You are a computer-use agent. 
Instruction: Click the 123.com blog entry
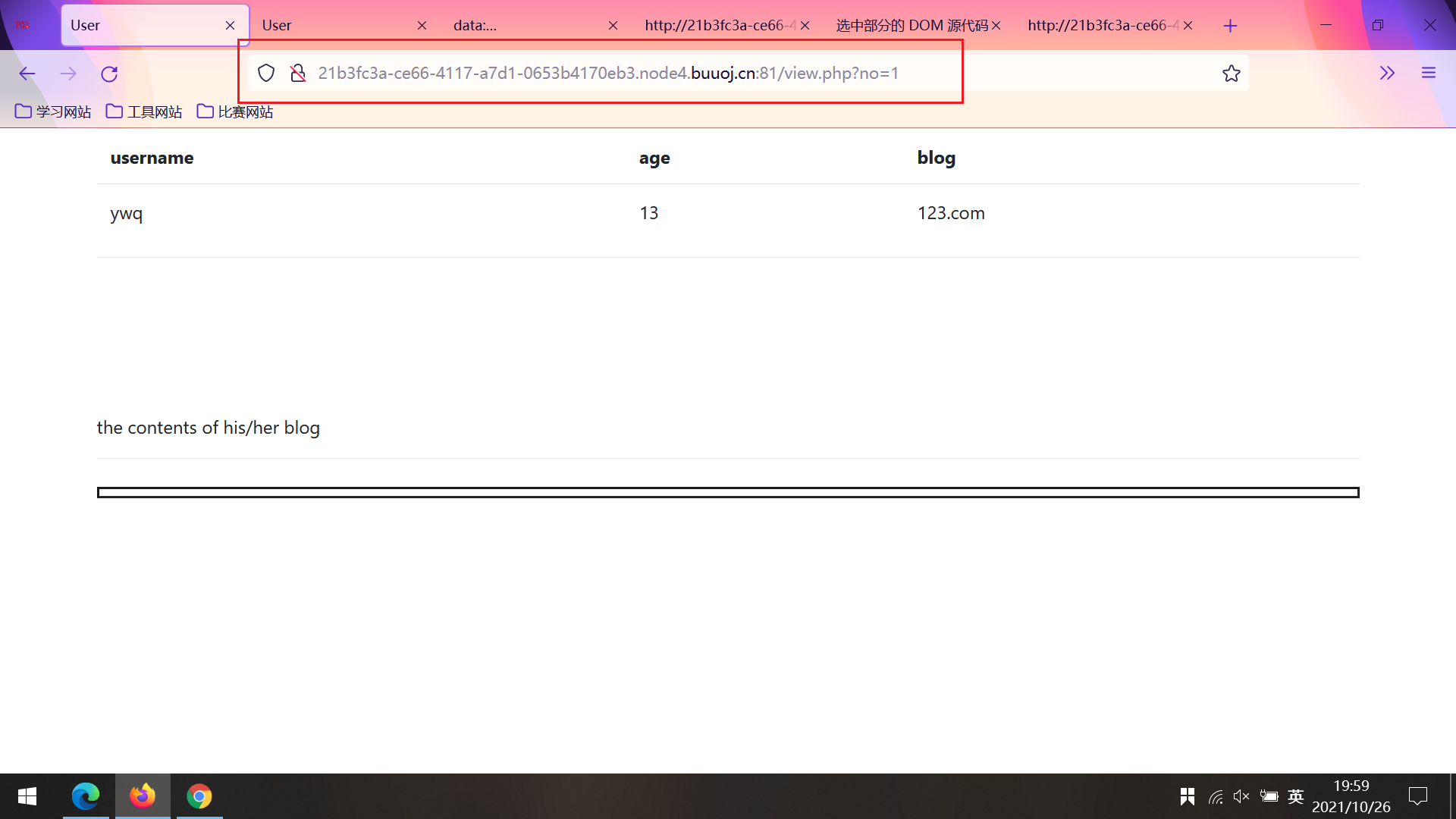[951, 213]
